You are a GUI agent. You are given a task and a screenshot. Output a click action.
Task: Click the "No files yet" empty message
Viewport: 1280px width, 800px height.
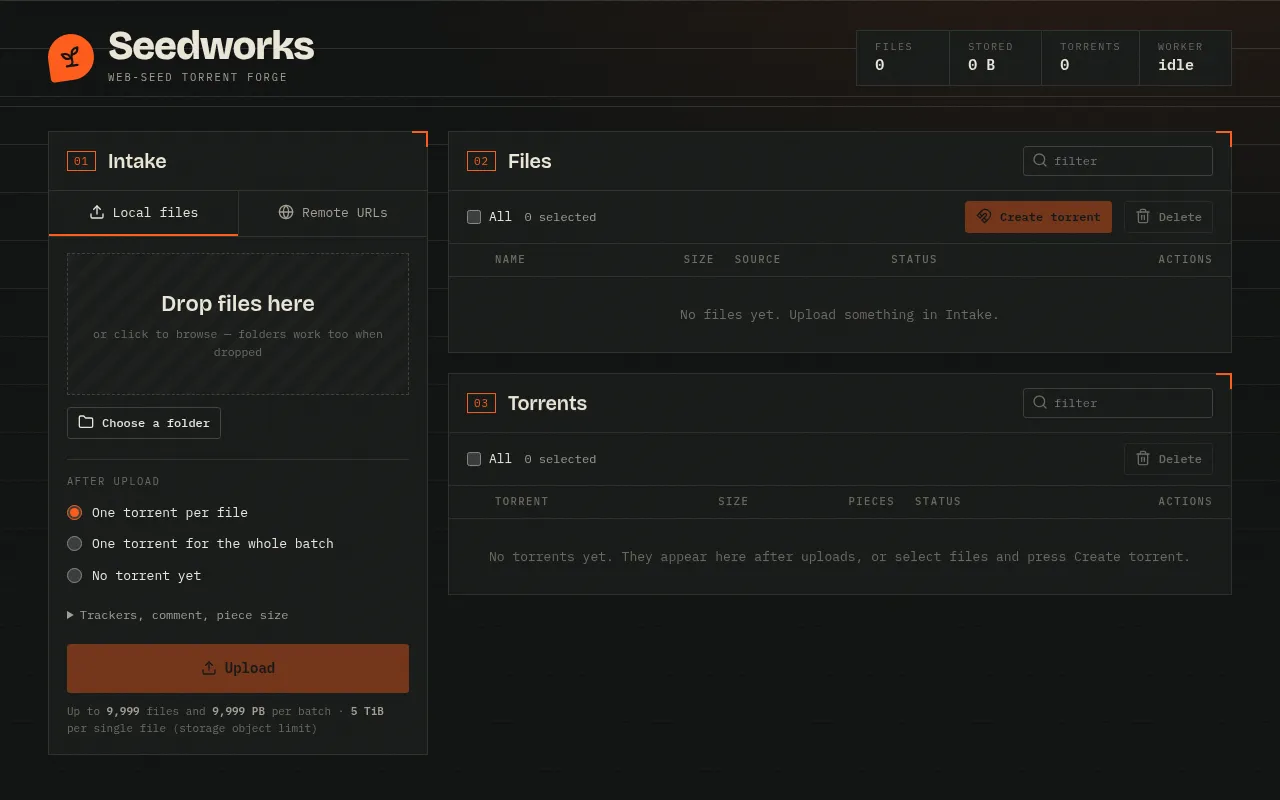839,315
